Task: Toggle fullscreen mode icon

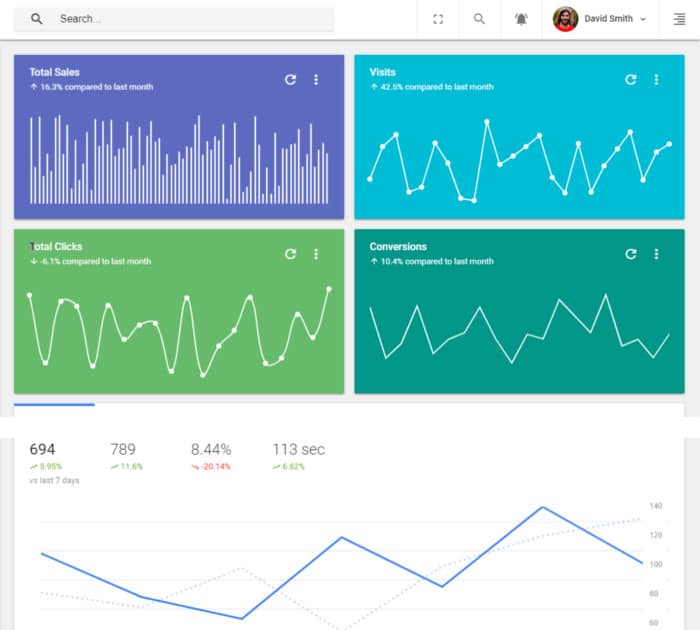Action: click(x=438, y=19)
